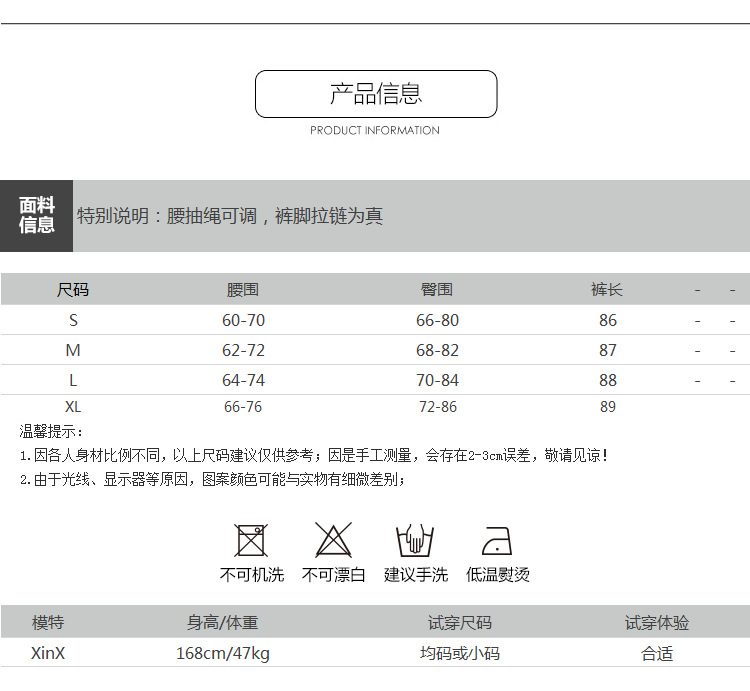The image size is (750, 691).
Task: Click the low temperature iron icon
Action: tap(497, 540)
